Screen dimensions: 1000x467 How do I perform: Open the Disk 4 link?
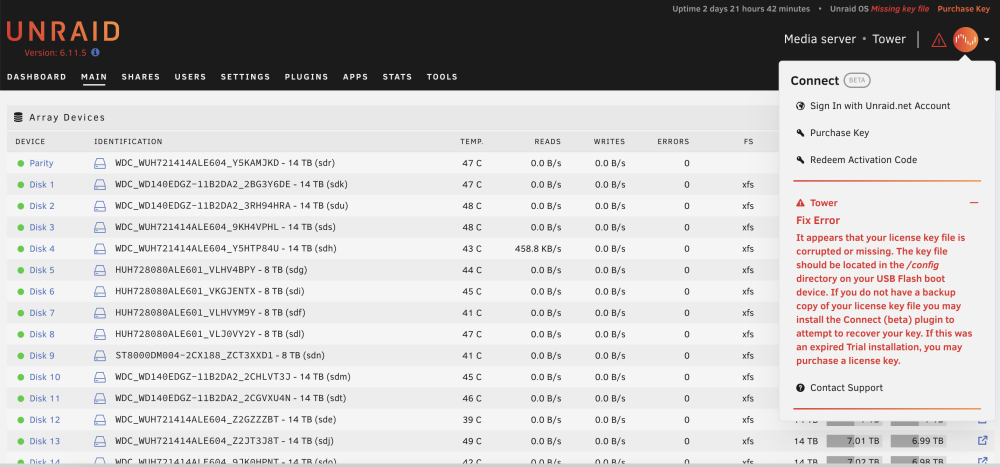[41, 249]
